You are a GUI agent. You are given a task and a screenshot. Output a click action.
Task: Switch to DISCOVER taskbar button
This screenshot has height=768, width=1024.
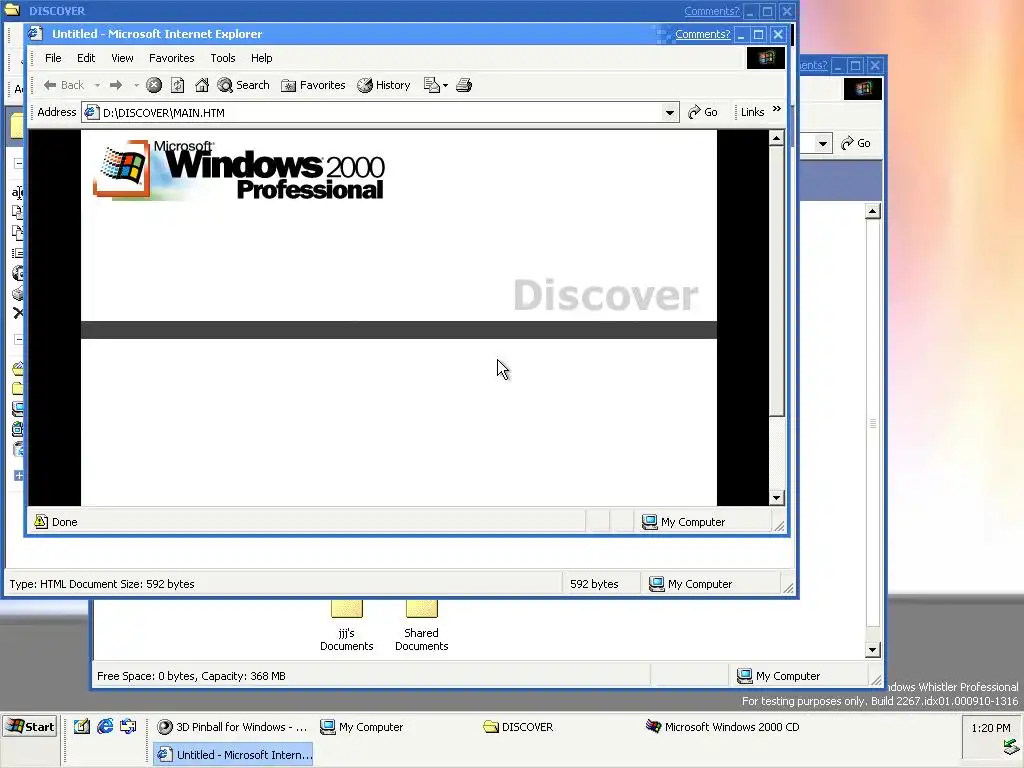560,727
